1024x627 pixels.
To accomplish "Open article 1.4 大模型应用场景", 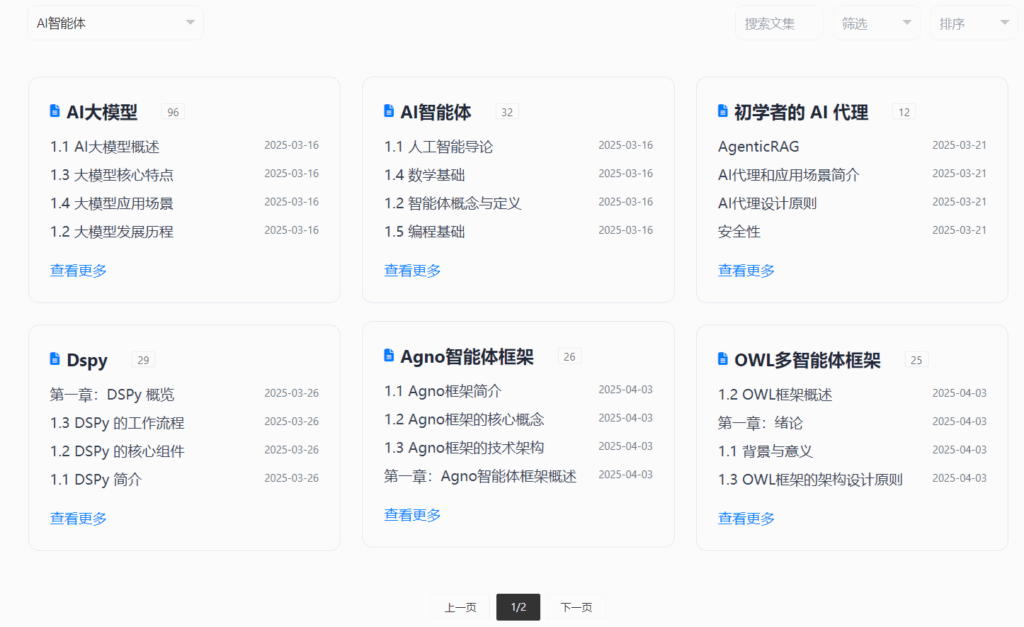I will tap(112, 203).
